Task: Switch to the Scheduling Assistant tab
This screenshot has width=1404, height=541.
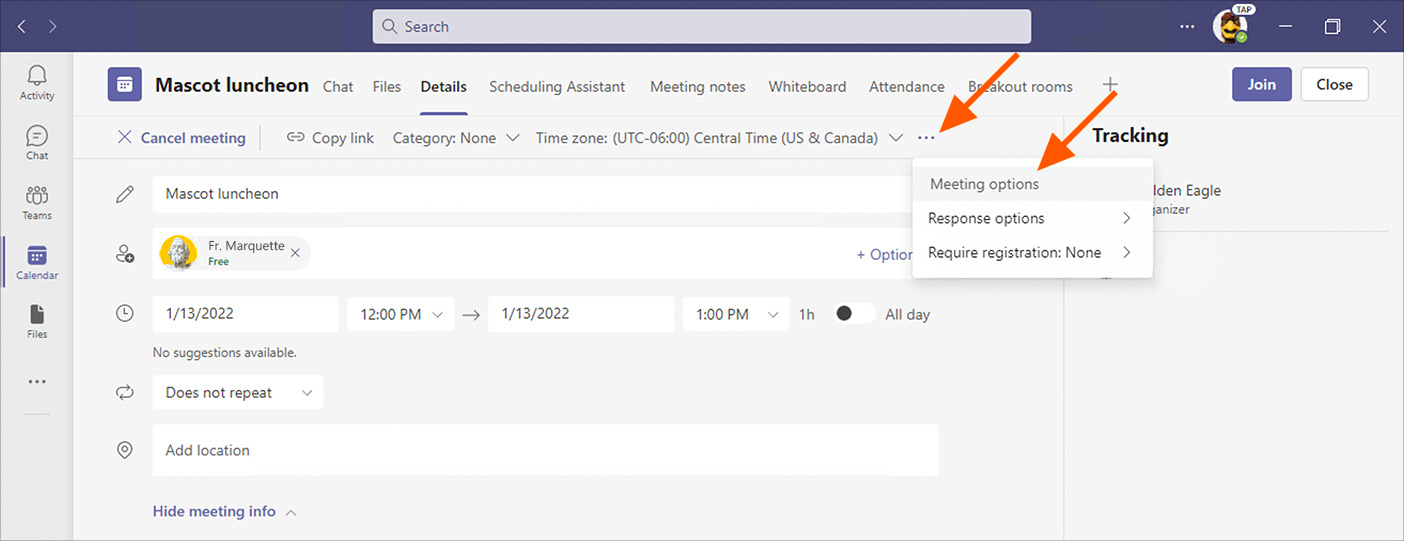Action: pos(557,86)
